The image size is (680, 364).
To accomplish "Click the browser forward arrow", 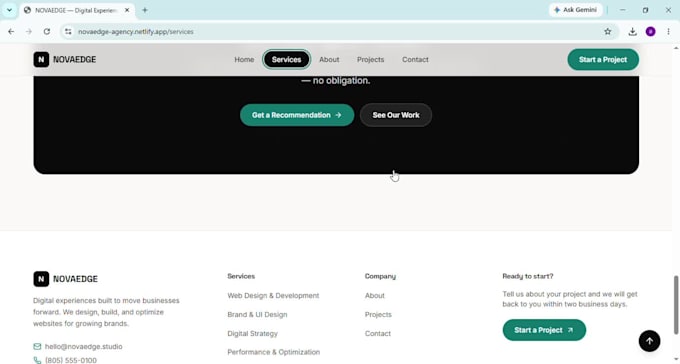I will tap(29, 32).
